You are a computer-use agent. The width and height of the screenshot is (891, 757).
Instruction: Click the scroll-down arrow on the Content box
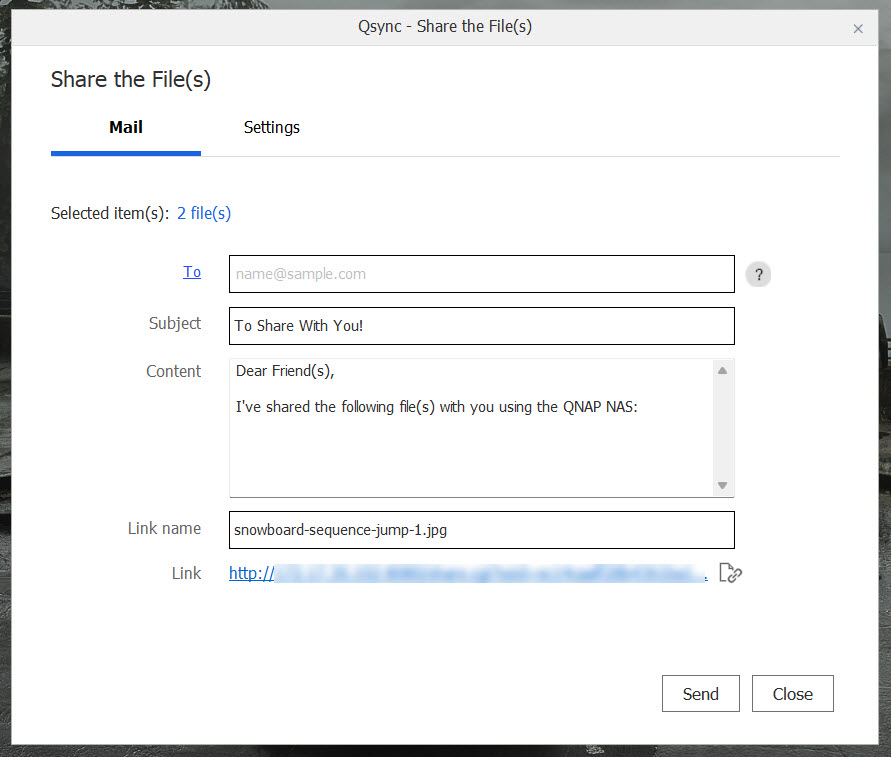click(x=722, y=486)
